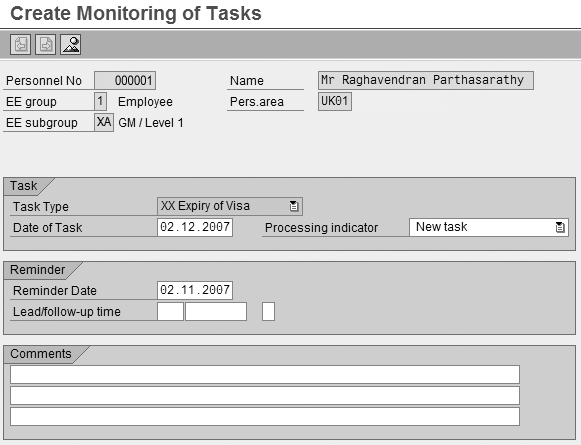Open the Task Type dropdown list icon
This screenshot has height=445, width=581.
pyautogui.click(x=293, y=206)
